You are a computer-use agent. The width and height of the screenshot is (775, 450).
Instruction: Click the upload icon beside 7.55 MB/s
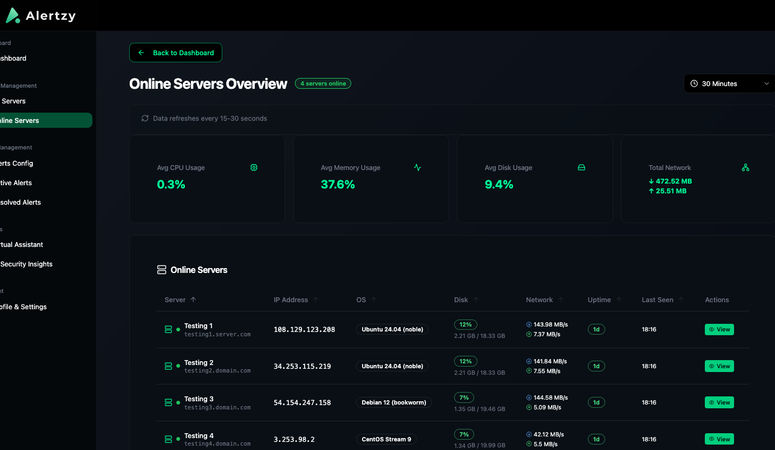pos(529,371)
